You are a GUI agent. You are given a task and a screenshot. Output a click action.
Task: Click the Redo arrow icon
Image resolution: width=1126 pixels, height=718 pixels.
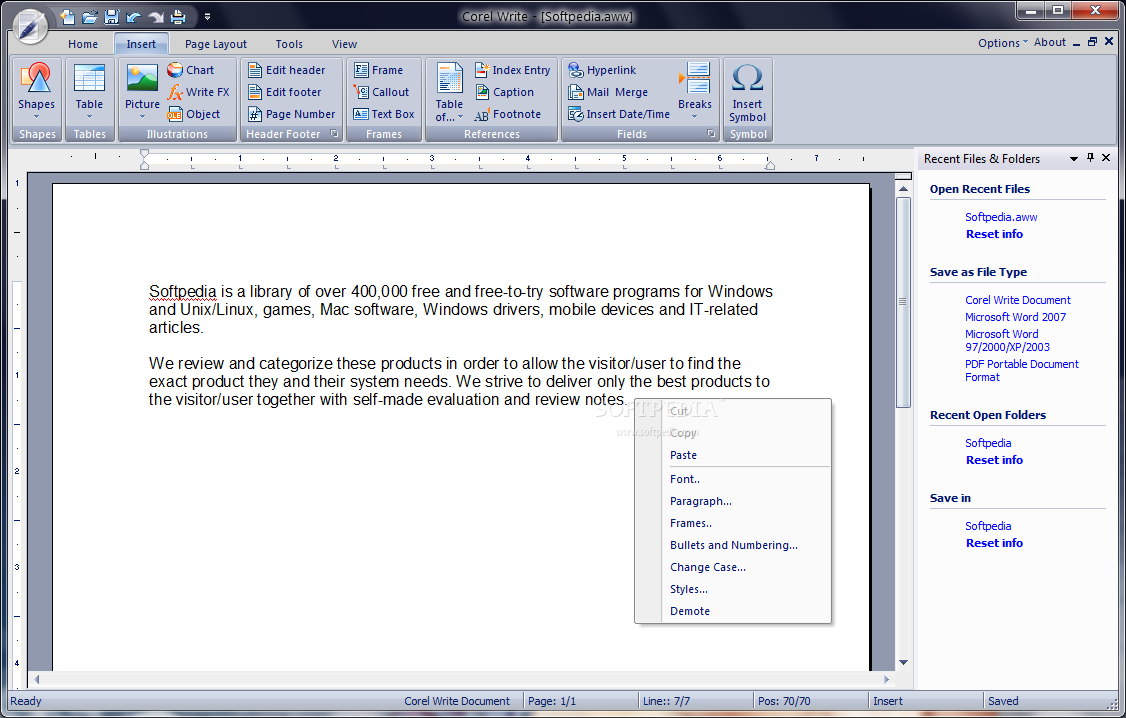click(155, 17)
